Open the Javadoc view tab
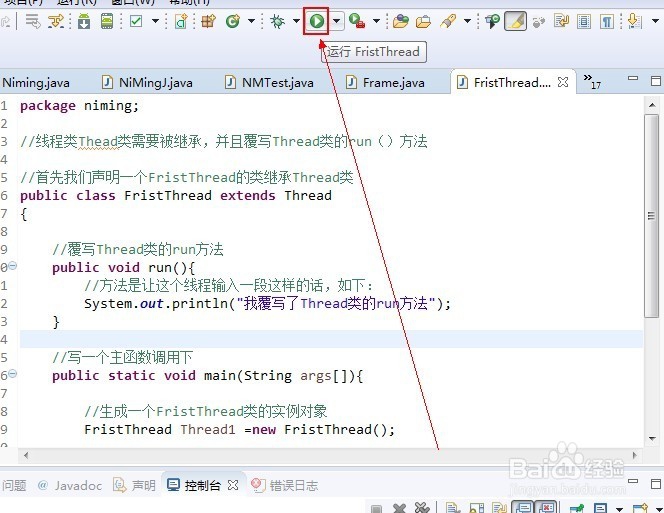 [70, 485]
